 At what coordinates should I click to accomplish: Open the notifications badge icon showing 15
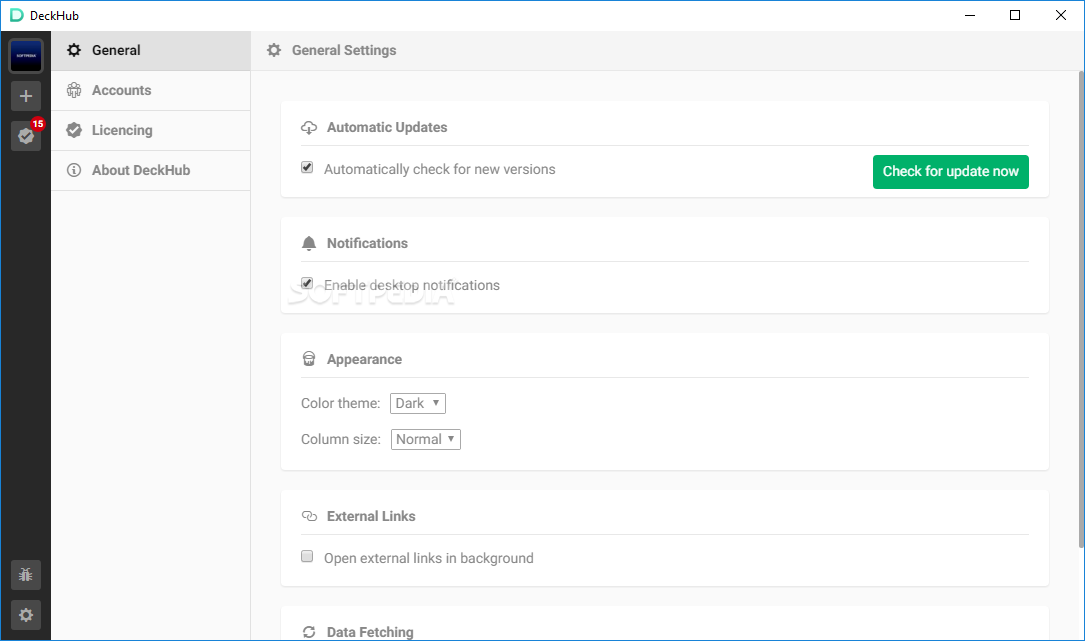[26, 136]
